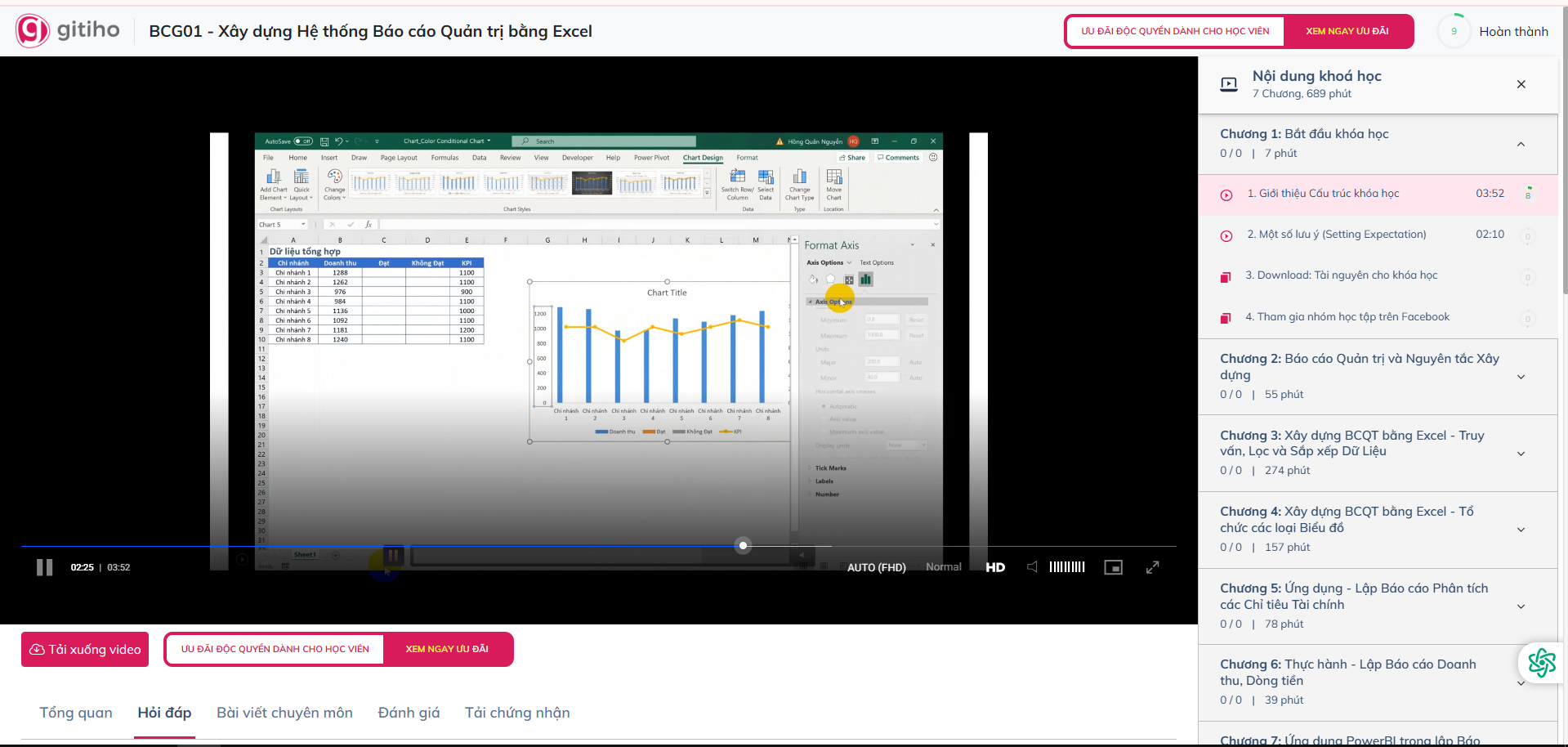This screenshot has height=747, width=1568.
Task: Open the floating chat assistant icon
Action: pos(1542,663)
